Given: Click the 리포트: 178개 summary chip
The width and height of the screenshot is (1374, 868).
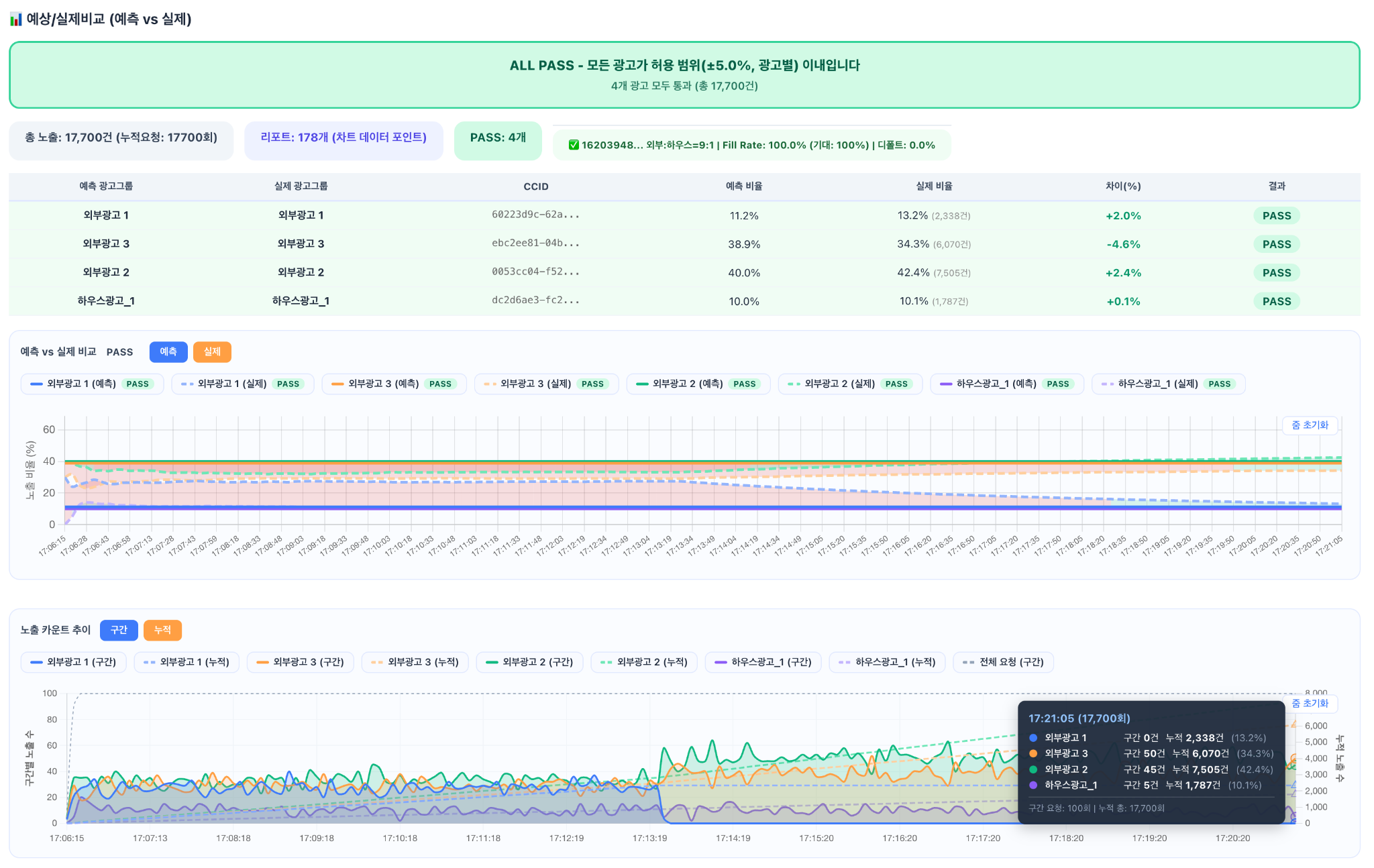Looking at the screenshot, I should coord(343,140).
